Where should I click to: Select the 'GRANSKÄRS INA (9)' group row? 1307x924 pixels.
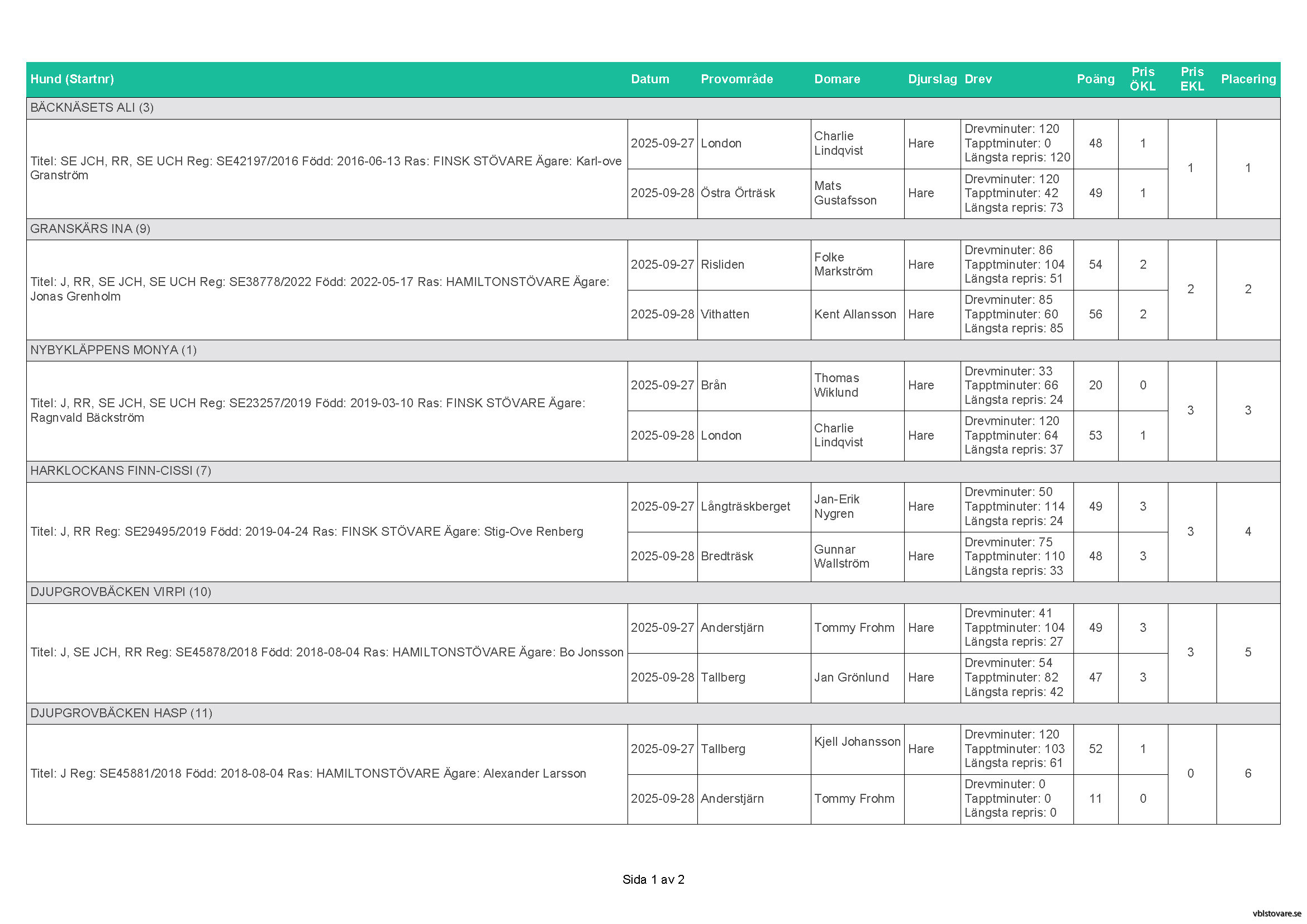[x=653, y=229]
